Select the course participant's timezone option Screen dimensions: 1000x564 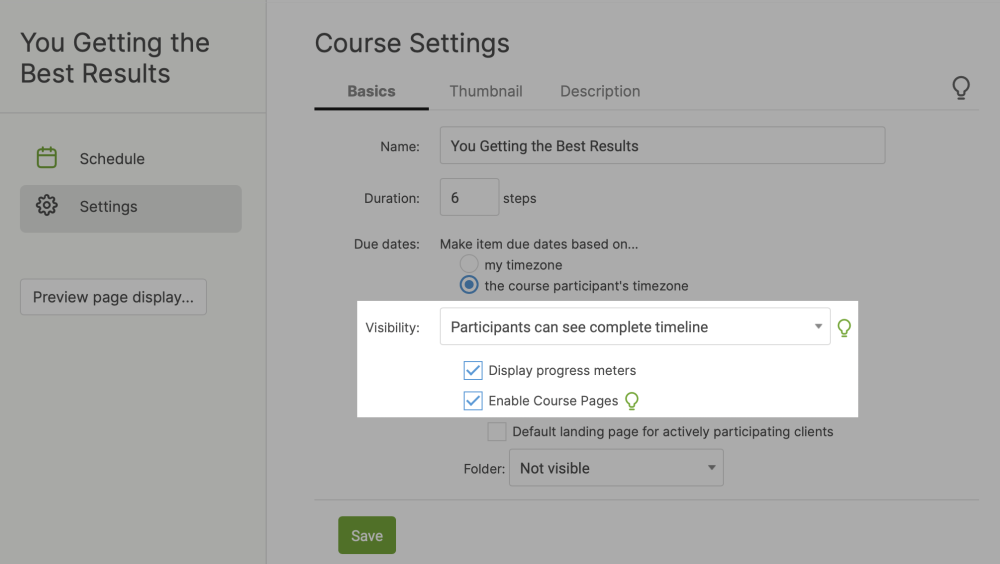[469, 285]
